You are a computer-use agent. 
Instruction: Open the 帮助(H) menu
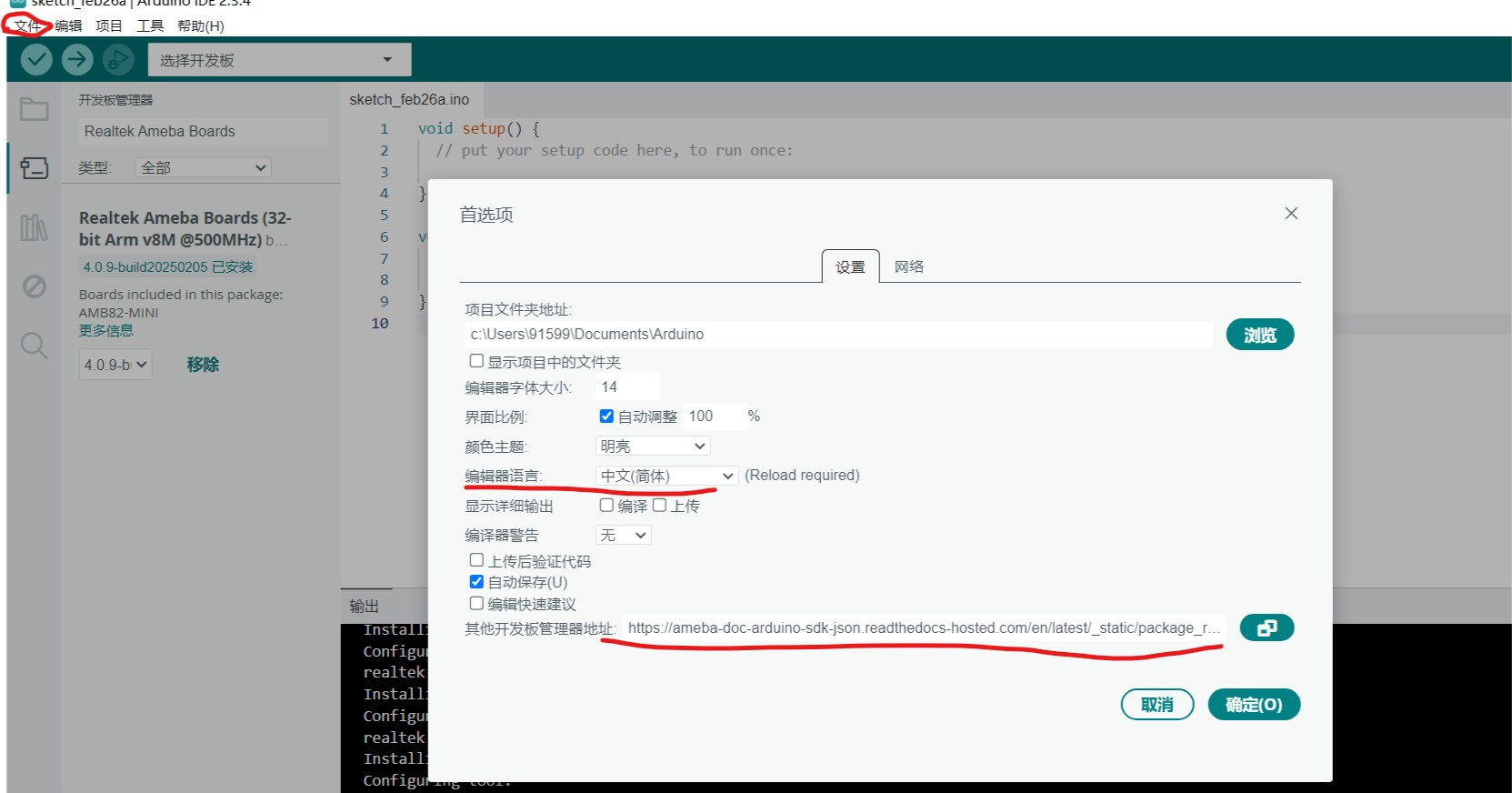[201, 25]
